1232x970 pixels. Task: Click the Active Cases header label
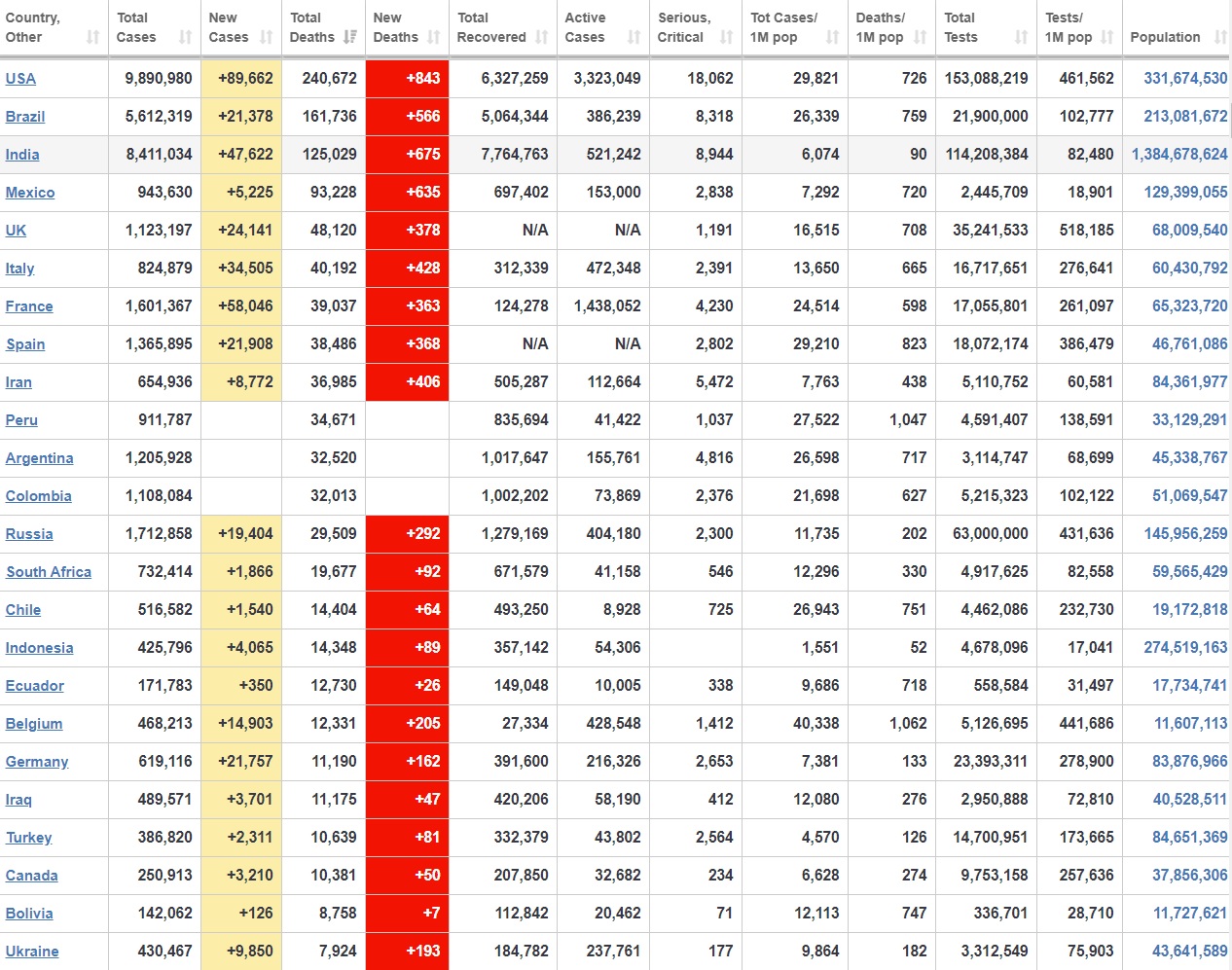[x=586, y=27]
